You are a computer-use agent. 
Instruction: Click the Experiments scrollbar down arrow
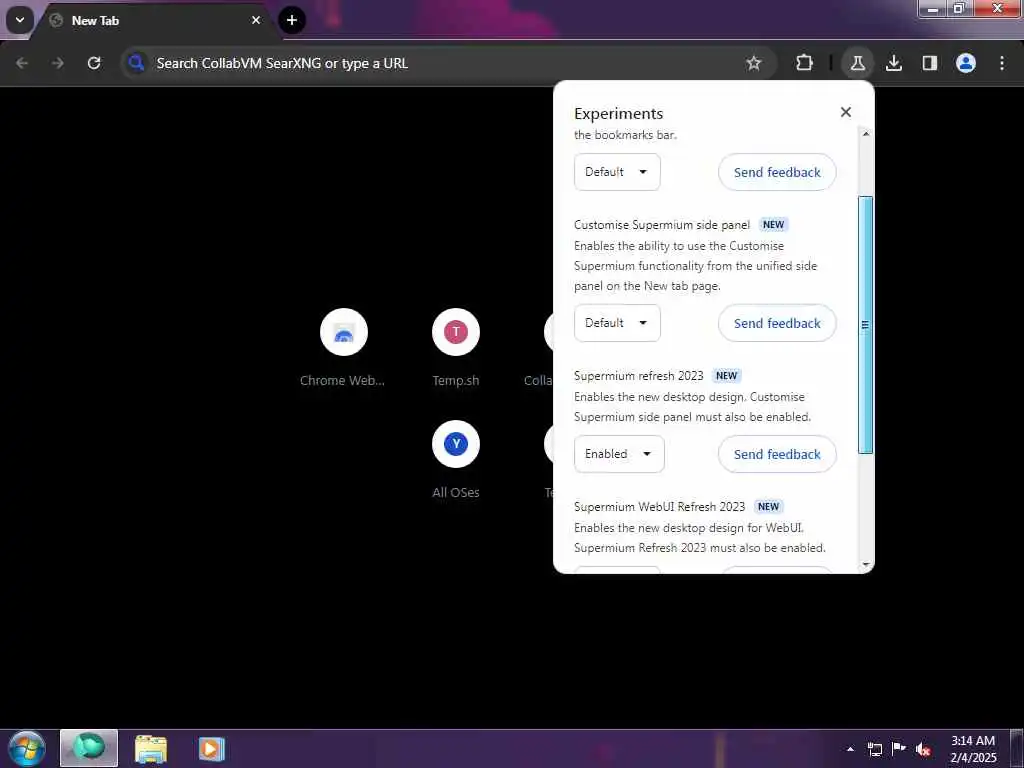pyautogui.click(x=866, y=564)
